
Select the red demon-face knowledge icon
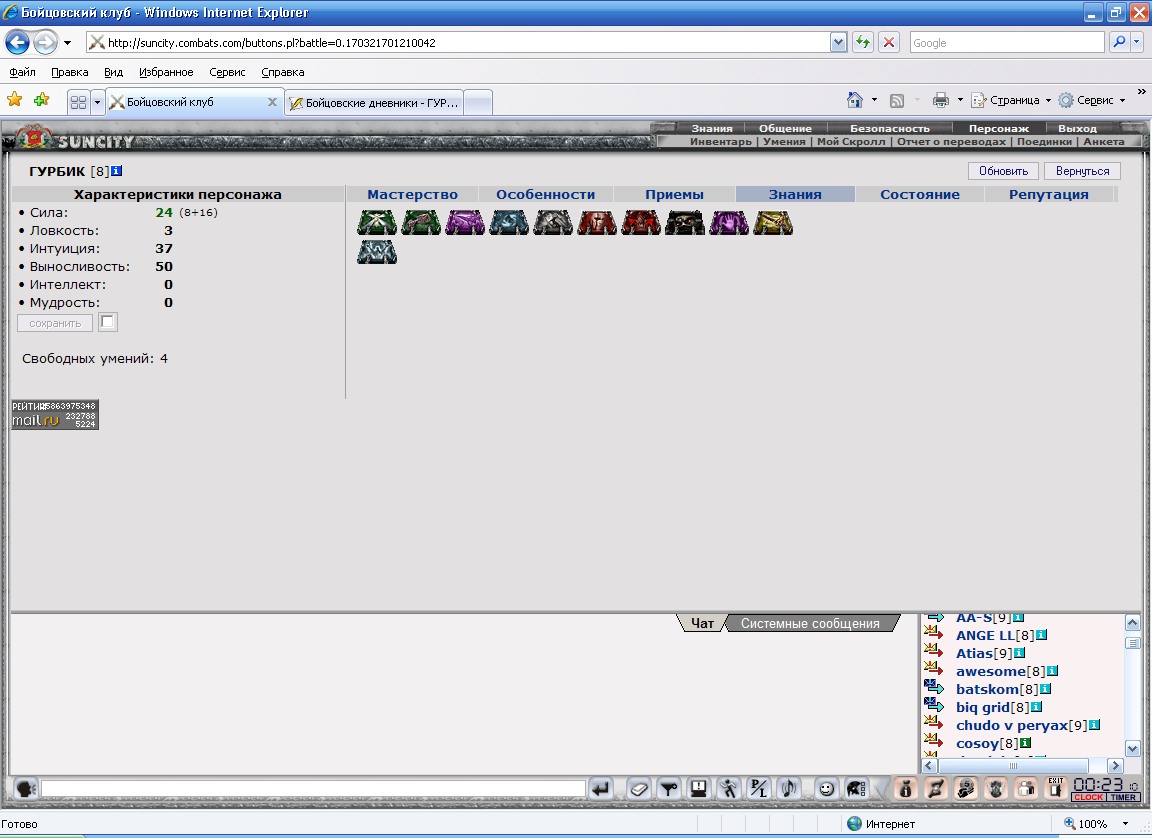tap(641, 223)
